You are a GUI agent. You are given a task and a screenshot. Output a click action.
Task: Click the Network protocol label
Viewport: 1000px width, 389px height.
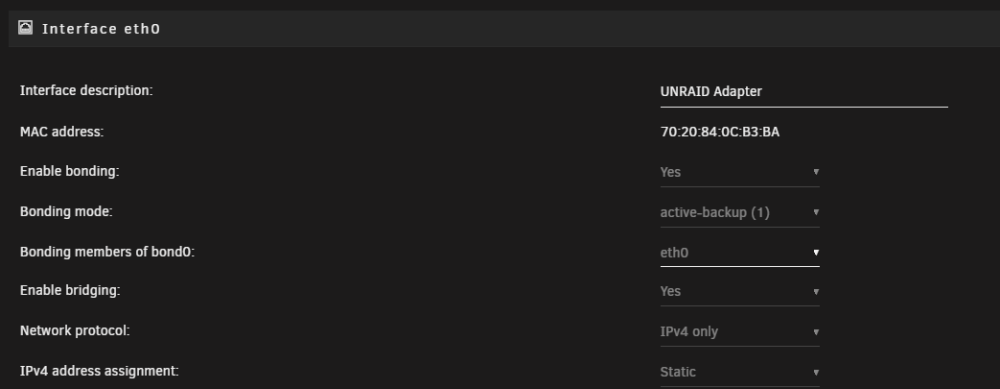coord(75,331)
